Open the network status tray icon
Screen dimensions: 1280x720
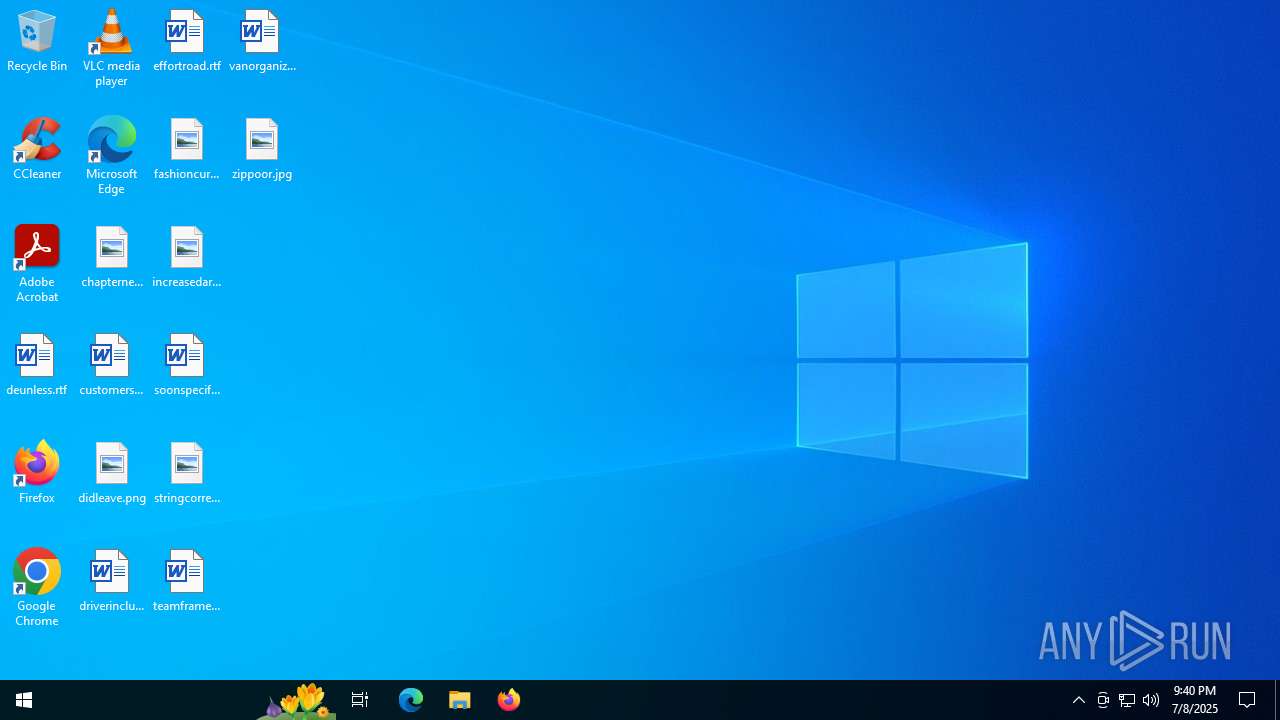(x=1127, y=700)
